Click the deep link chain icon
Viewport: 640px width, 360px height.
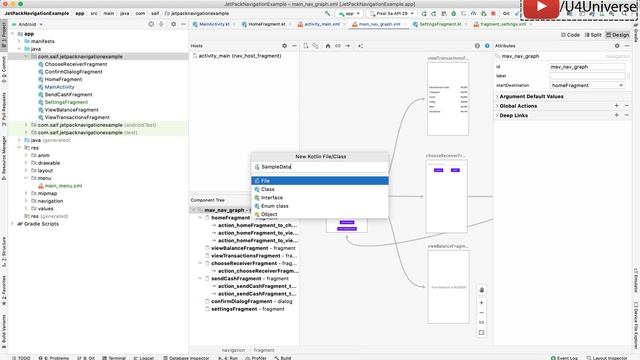pyautogui.click(x=338, y=46)
